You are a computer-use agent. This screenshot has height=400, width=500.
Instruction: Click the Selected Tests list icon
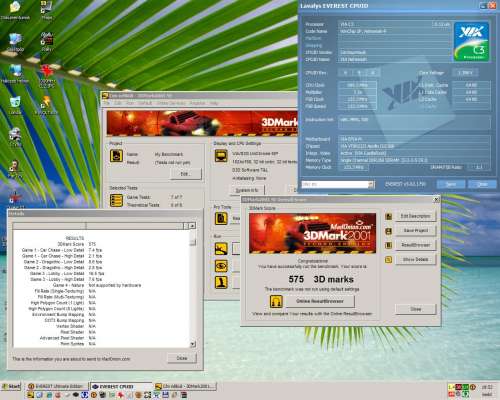(116, 200)
